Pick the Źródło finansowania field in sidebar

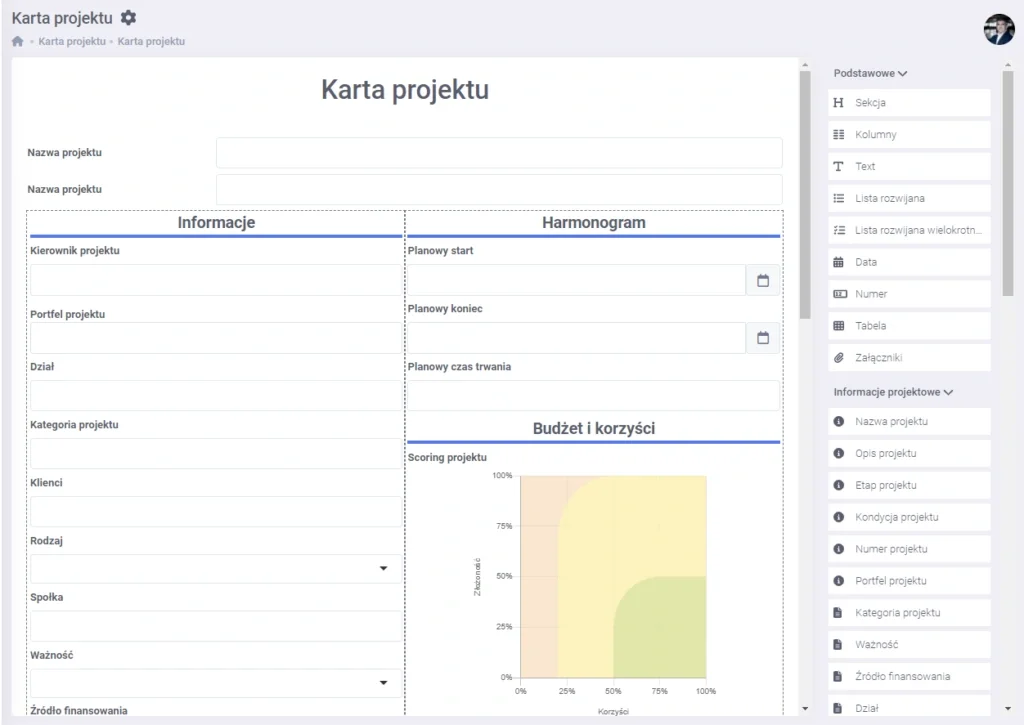(909, 677)
